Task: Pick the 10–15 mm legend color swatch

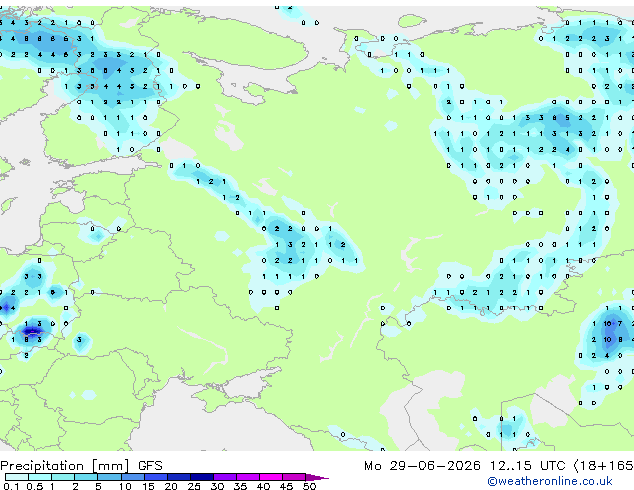Action: (132, 477)
